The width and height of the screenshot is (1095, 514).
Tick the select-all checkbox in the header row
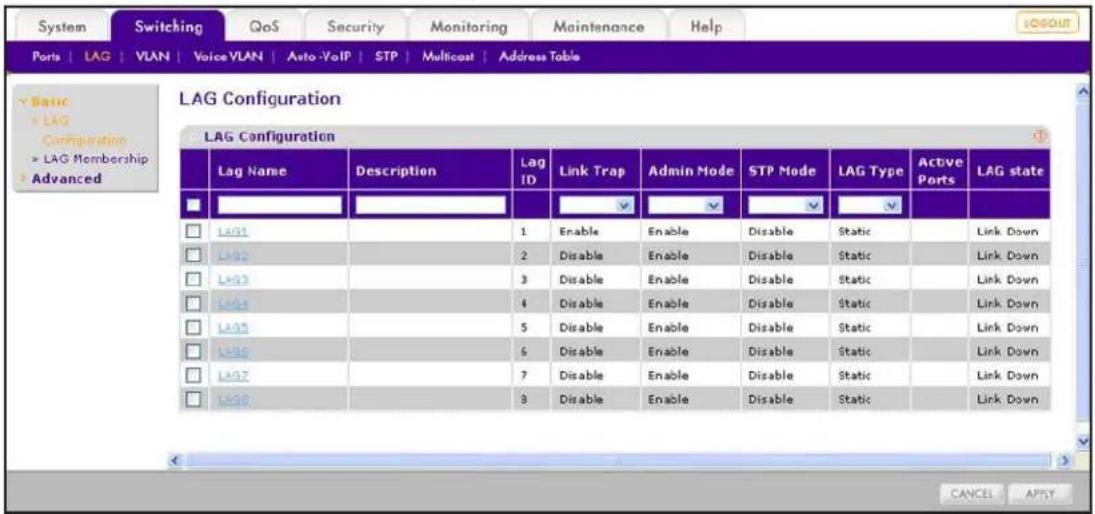(193, 205)
